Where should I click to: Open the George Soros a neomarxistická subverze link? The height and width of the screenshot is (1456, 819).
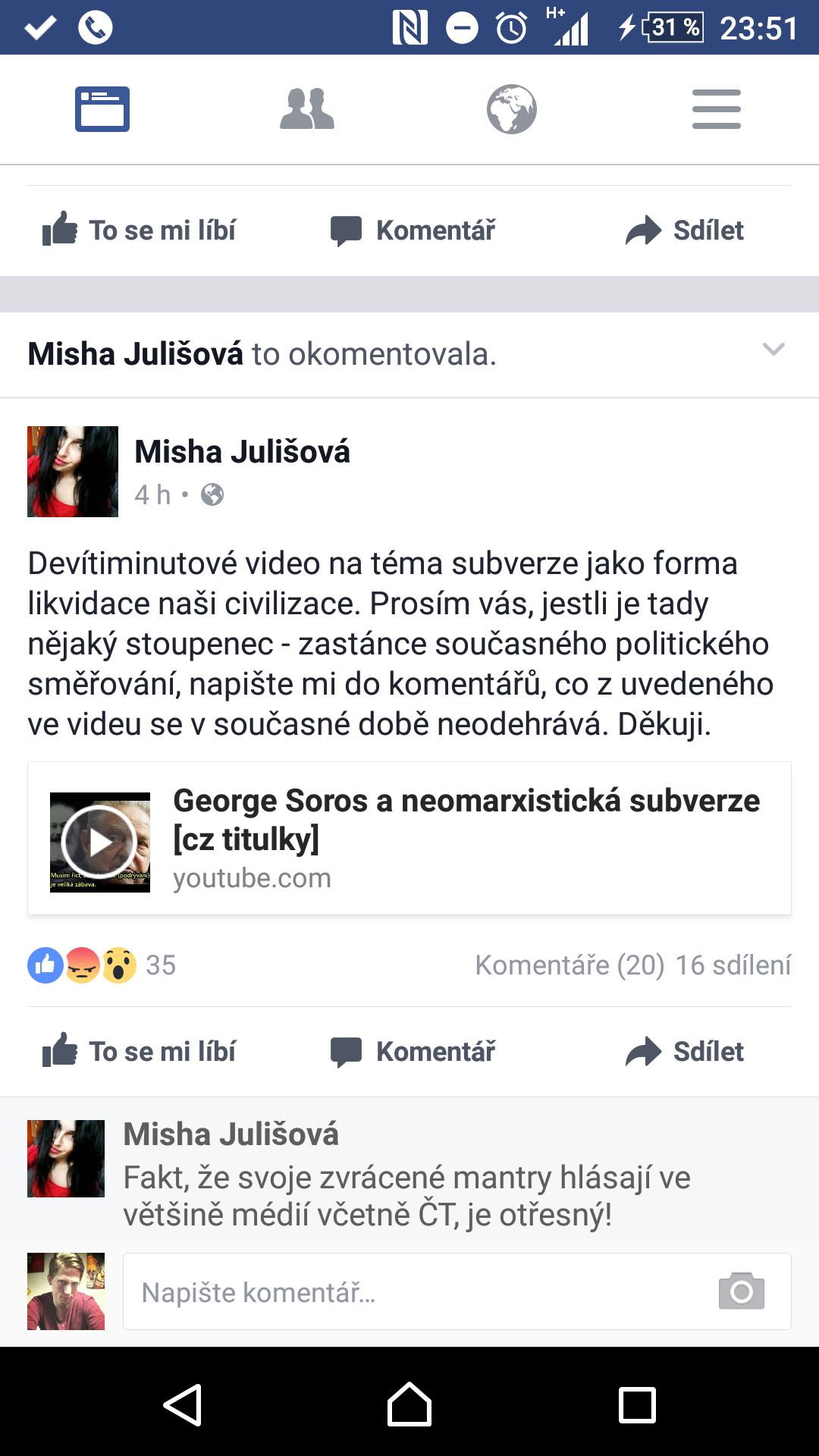466,819
